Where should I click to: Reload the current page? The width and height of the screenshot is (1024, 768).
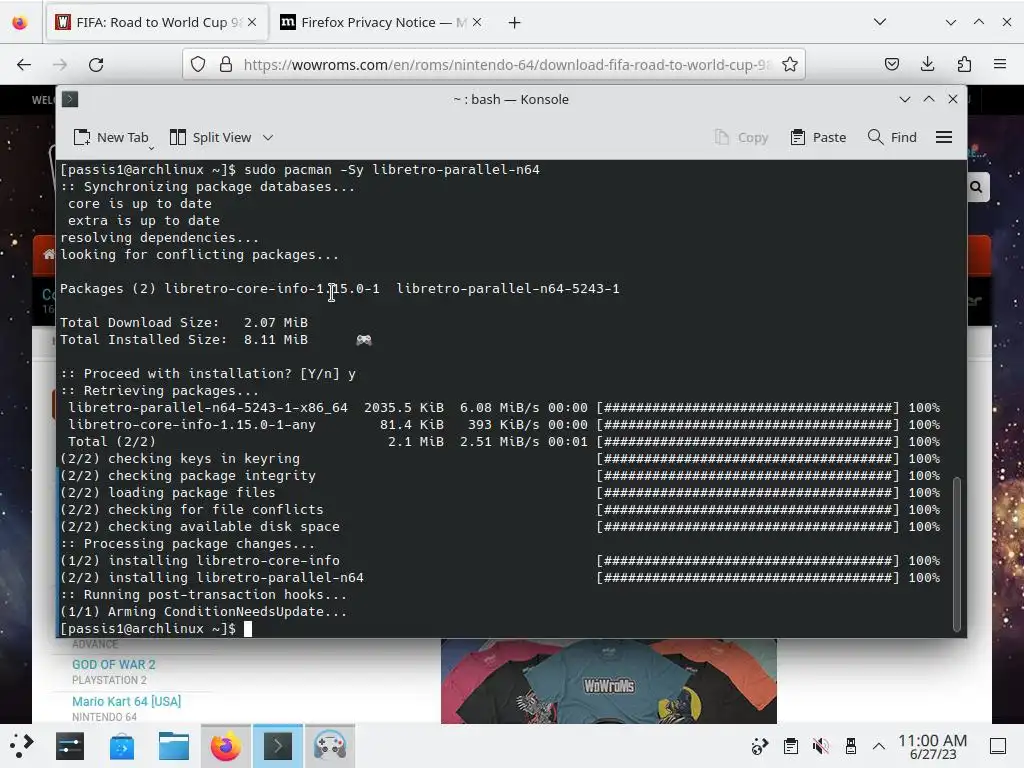tap(96, 65)
